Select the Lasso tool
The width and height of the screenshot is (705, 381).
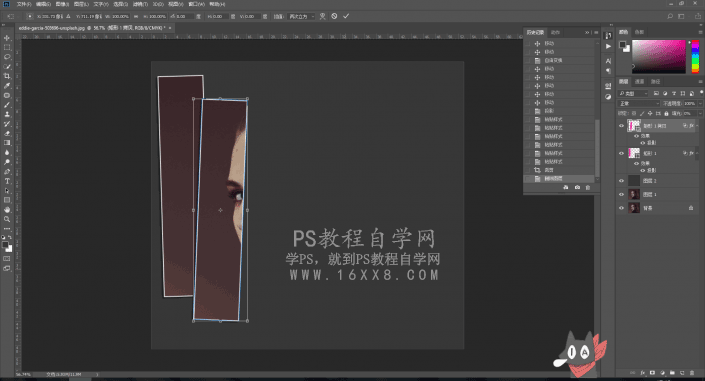pyautogui.click(x=7, y=57)
